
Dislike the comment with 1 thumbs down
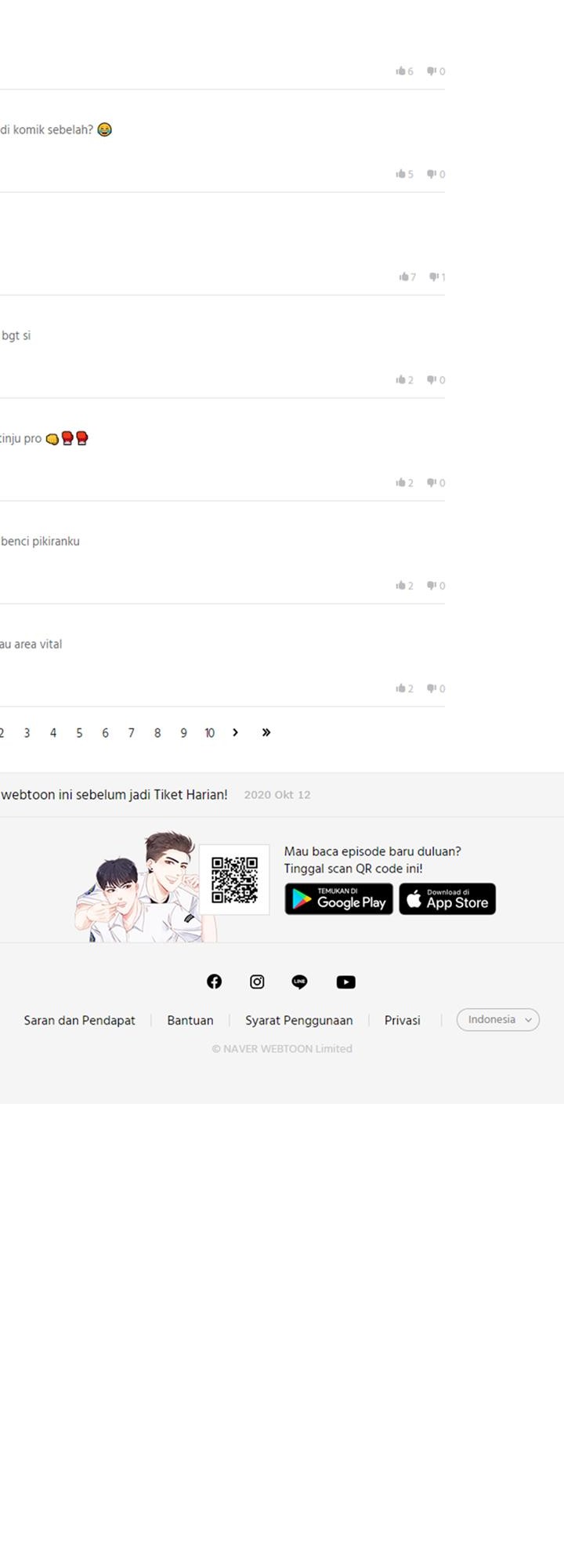coord(437,277)
